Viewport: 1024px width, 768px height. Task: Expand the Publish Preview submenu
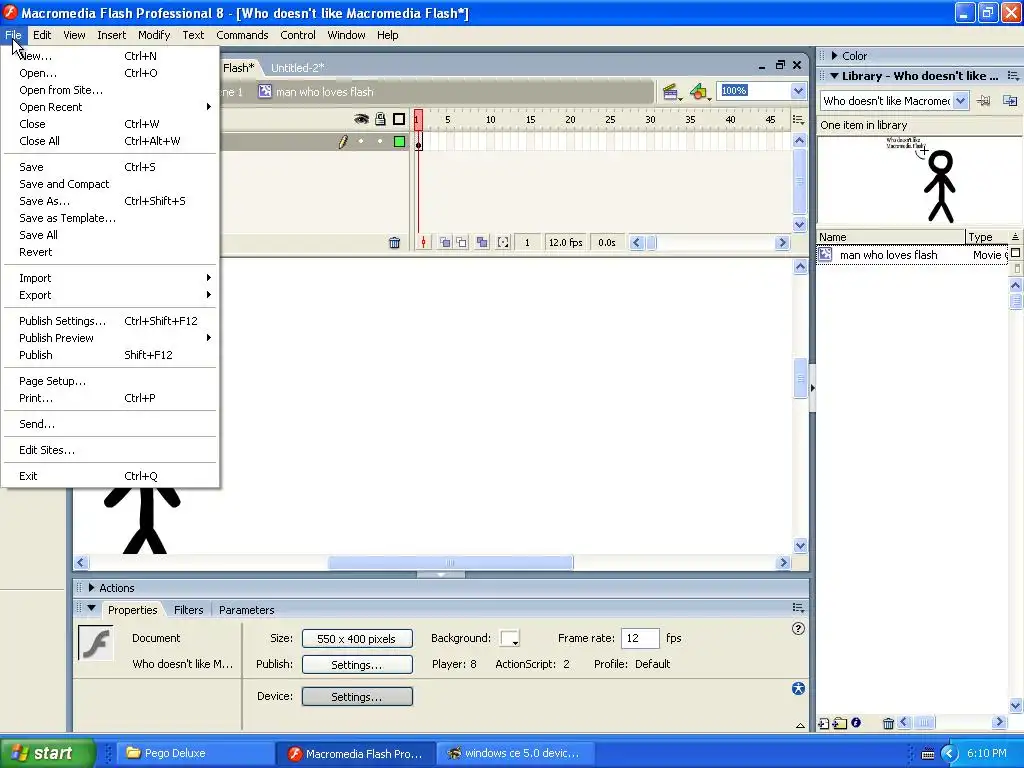[x=110, y=338]
